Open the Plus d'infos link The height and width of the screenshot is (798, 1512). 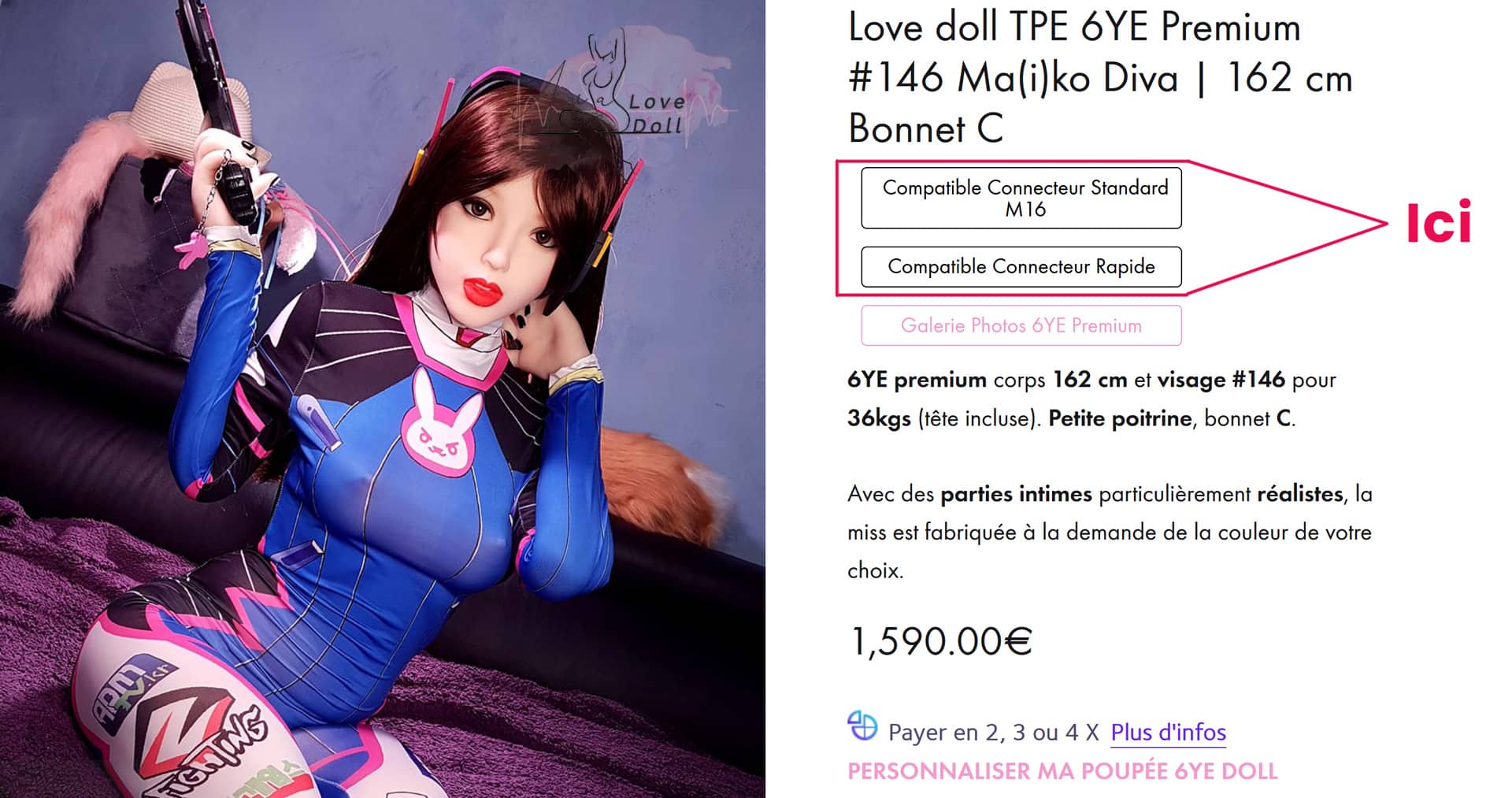pos(1168,732)
